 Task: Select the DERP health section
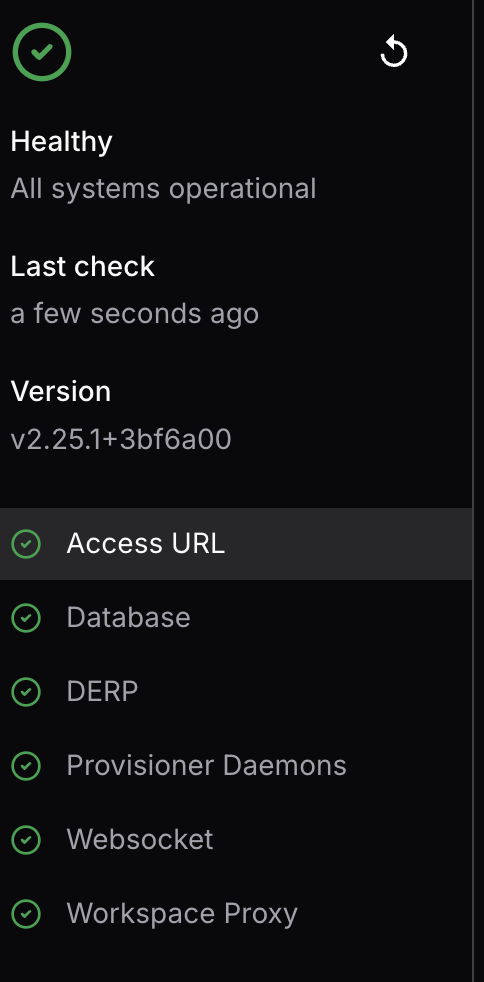click(x=236, y=691)
